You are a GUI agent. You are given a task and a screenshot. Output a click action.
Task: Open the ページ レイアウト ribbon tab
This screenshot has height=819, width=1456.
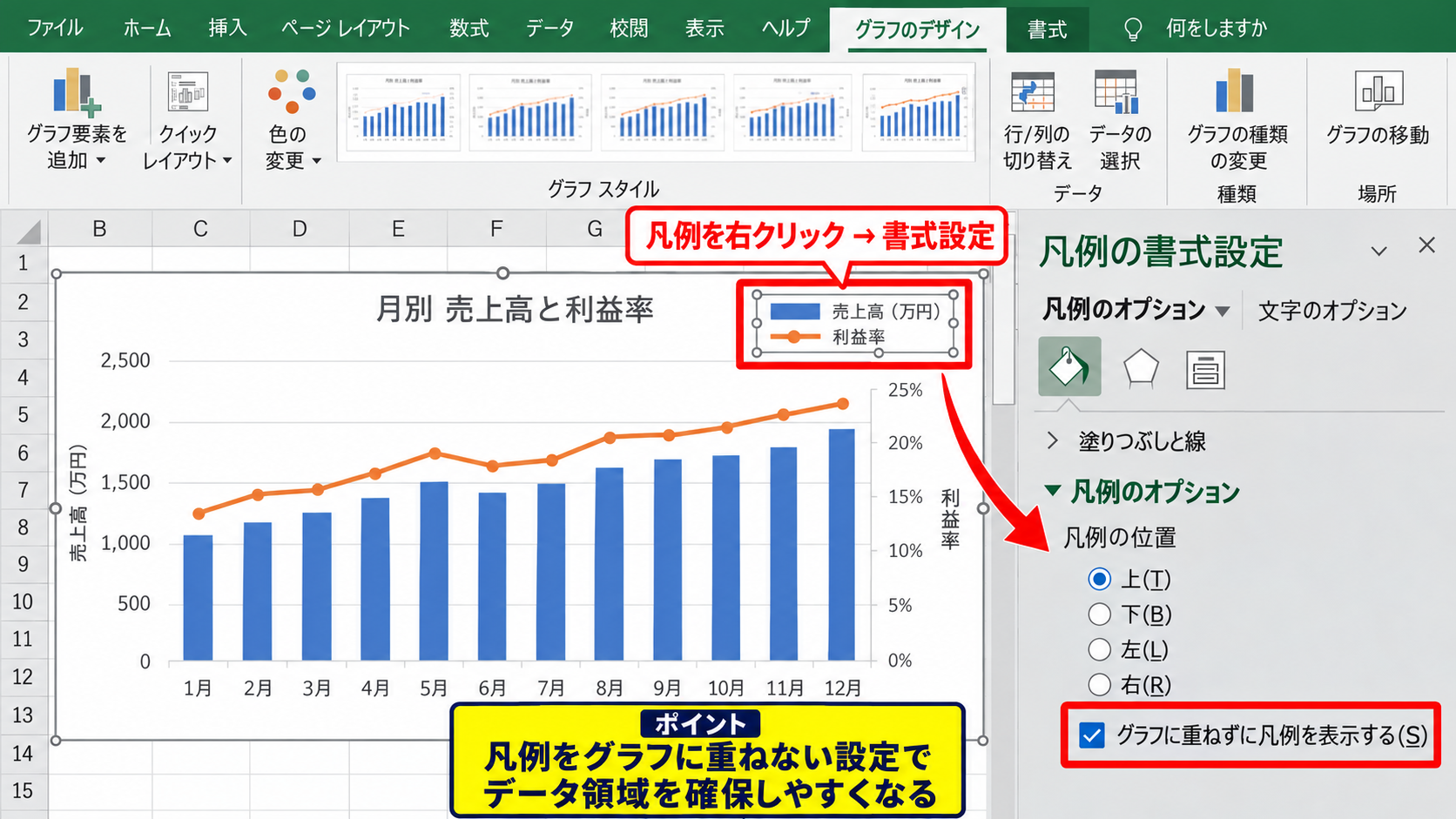coord(346,28)
